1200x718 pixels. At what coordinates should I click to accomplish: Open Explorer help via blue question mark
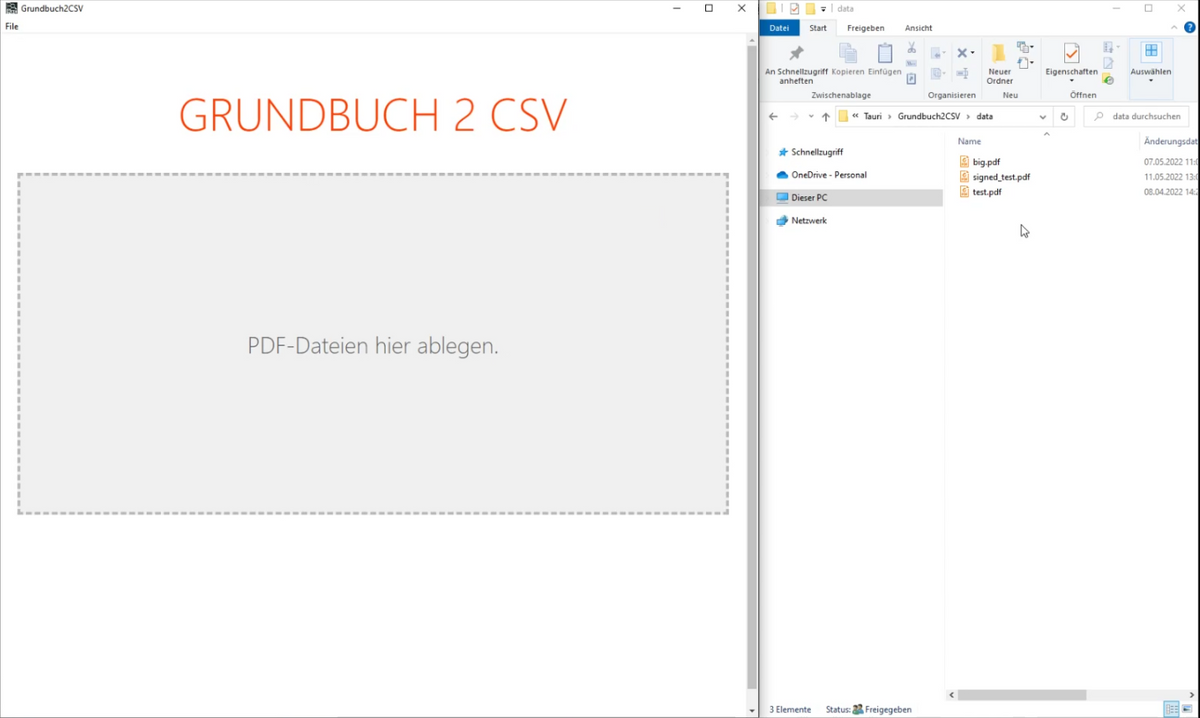point(1190,28)
